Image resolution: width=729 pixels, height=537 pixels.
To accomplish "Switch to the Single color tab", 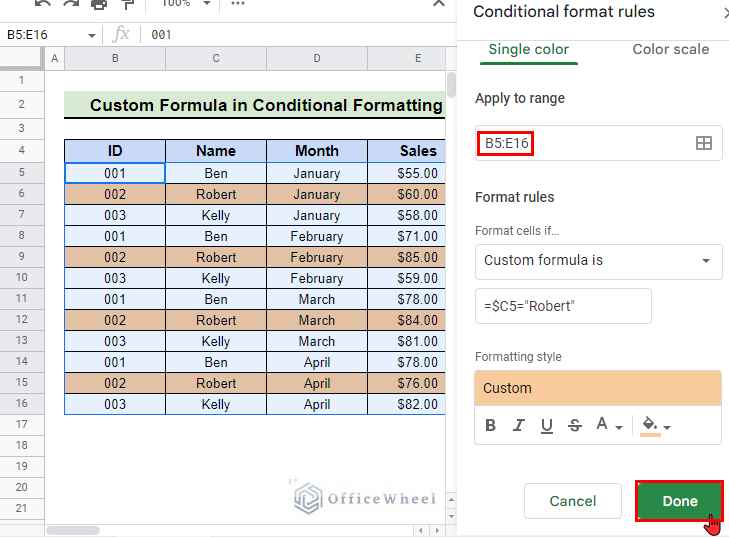I will coord(528,49).
